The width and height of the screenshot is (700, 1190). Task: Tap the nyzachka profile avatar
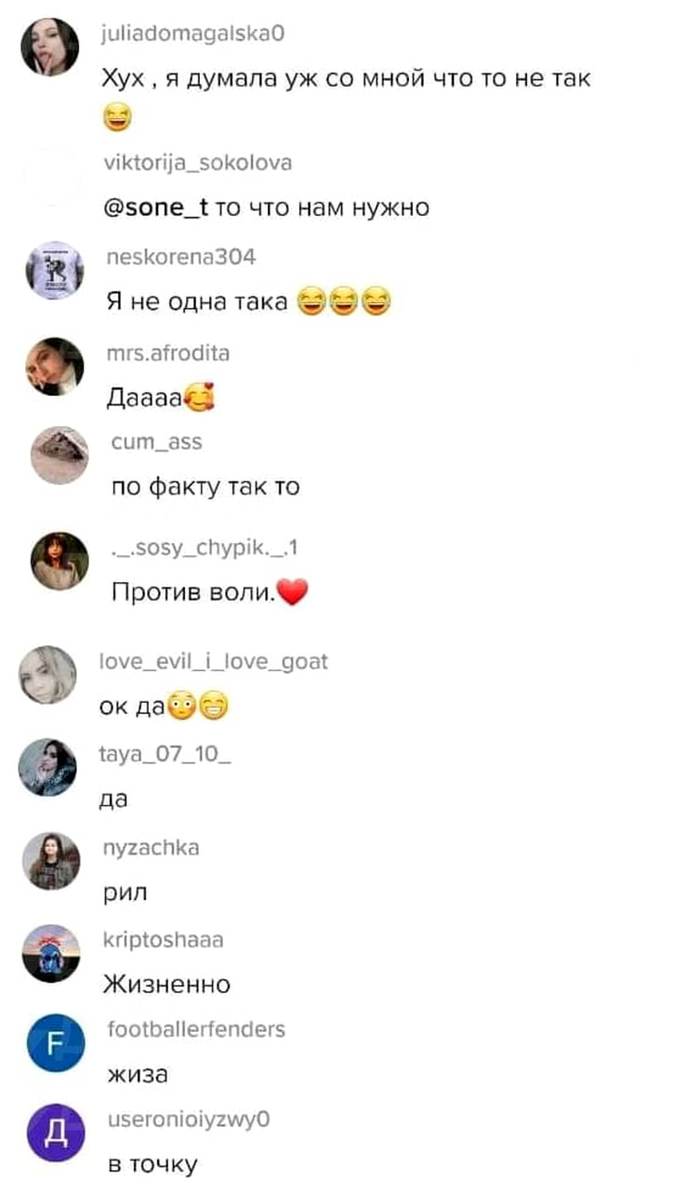coord(51,861)
